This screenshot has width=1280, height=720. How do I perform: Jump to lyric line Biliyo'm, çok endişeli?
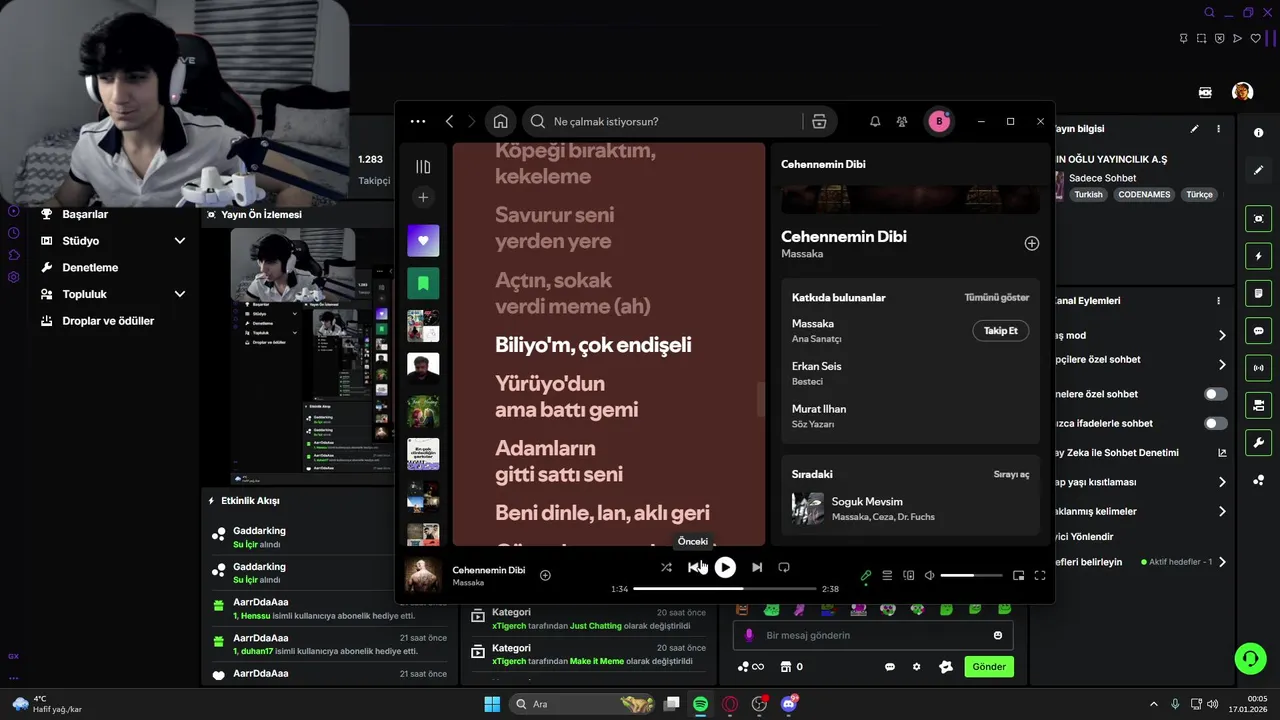pyautogui.click(x=593, y=345)
